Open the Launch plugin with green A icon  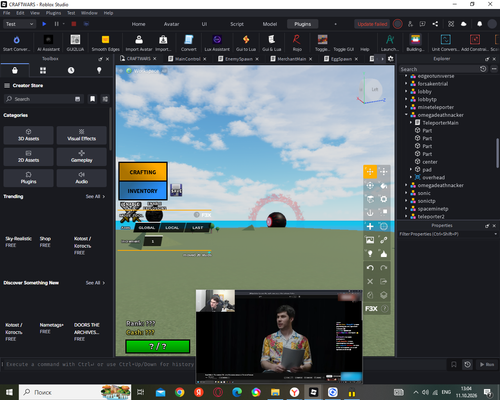pyautogui.click(x=390, y=43)
